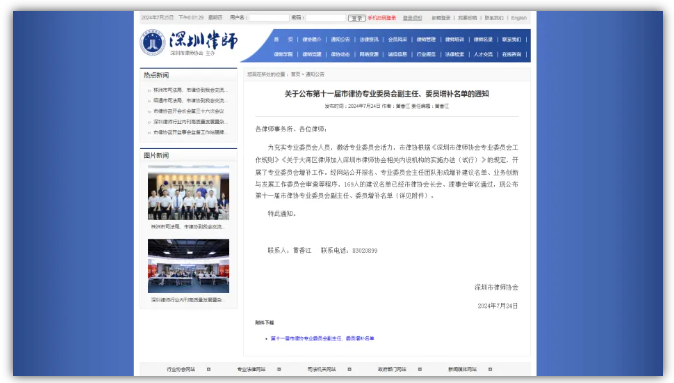The width and height of the screenshot is (674, 383).
Task: Click the red link next to login button
Action: coord(382,18)
